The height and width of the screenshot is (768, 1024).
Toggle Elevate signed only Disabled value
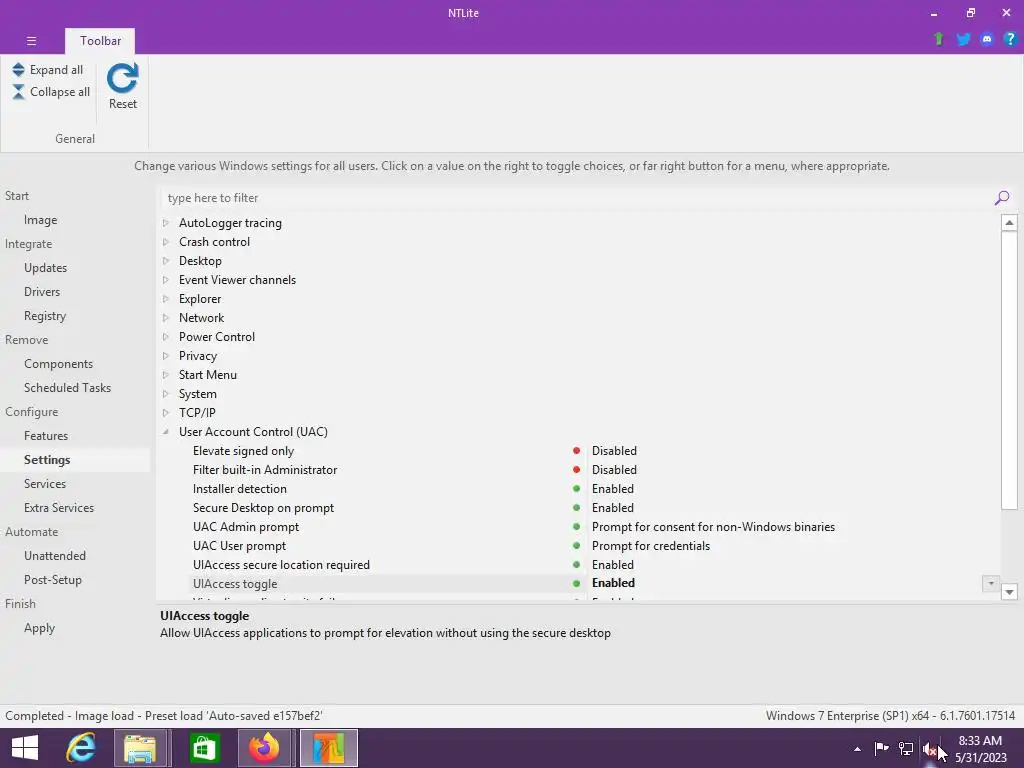614,451
